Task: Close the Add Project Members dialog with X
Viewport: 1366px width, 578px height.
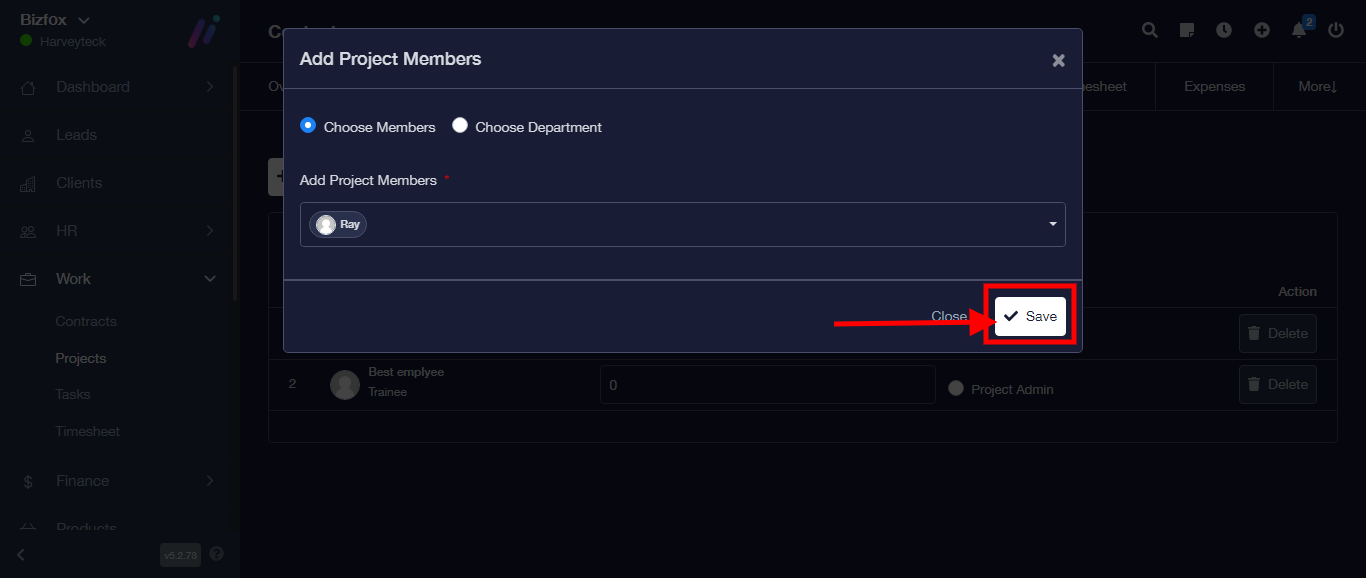Action: tap(1058, 60)
